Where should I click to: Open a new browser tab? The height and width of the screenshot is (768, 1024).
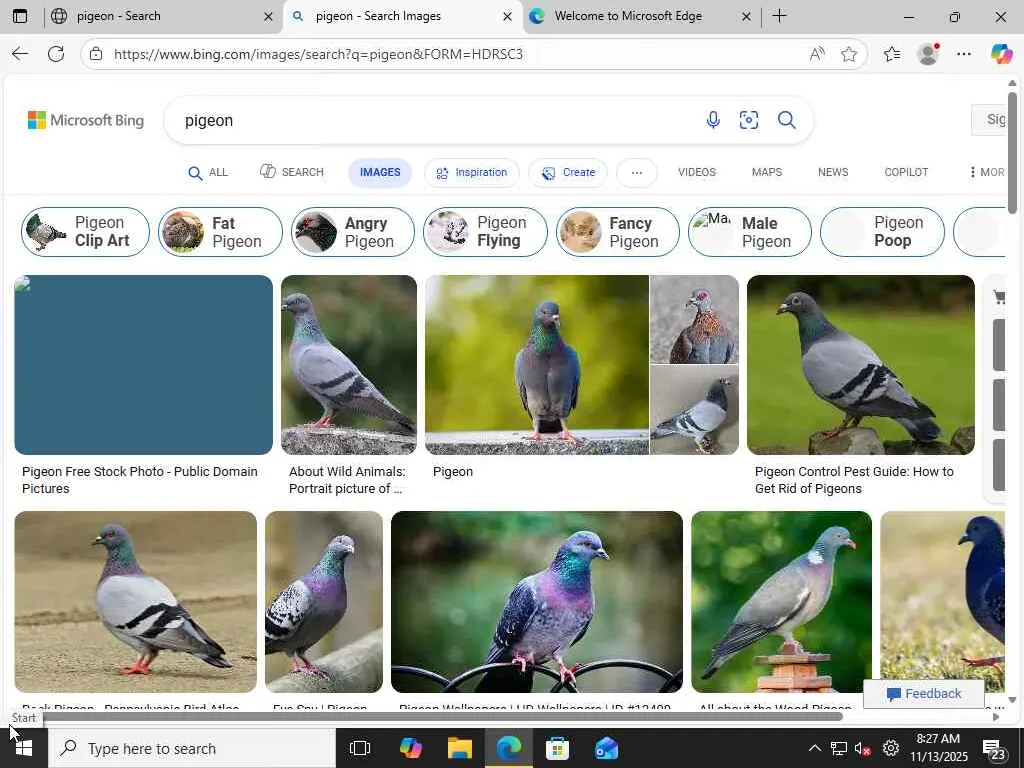tap(779, 16)
